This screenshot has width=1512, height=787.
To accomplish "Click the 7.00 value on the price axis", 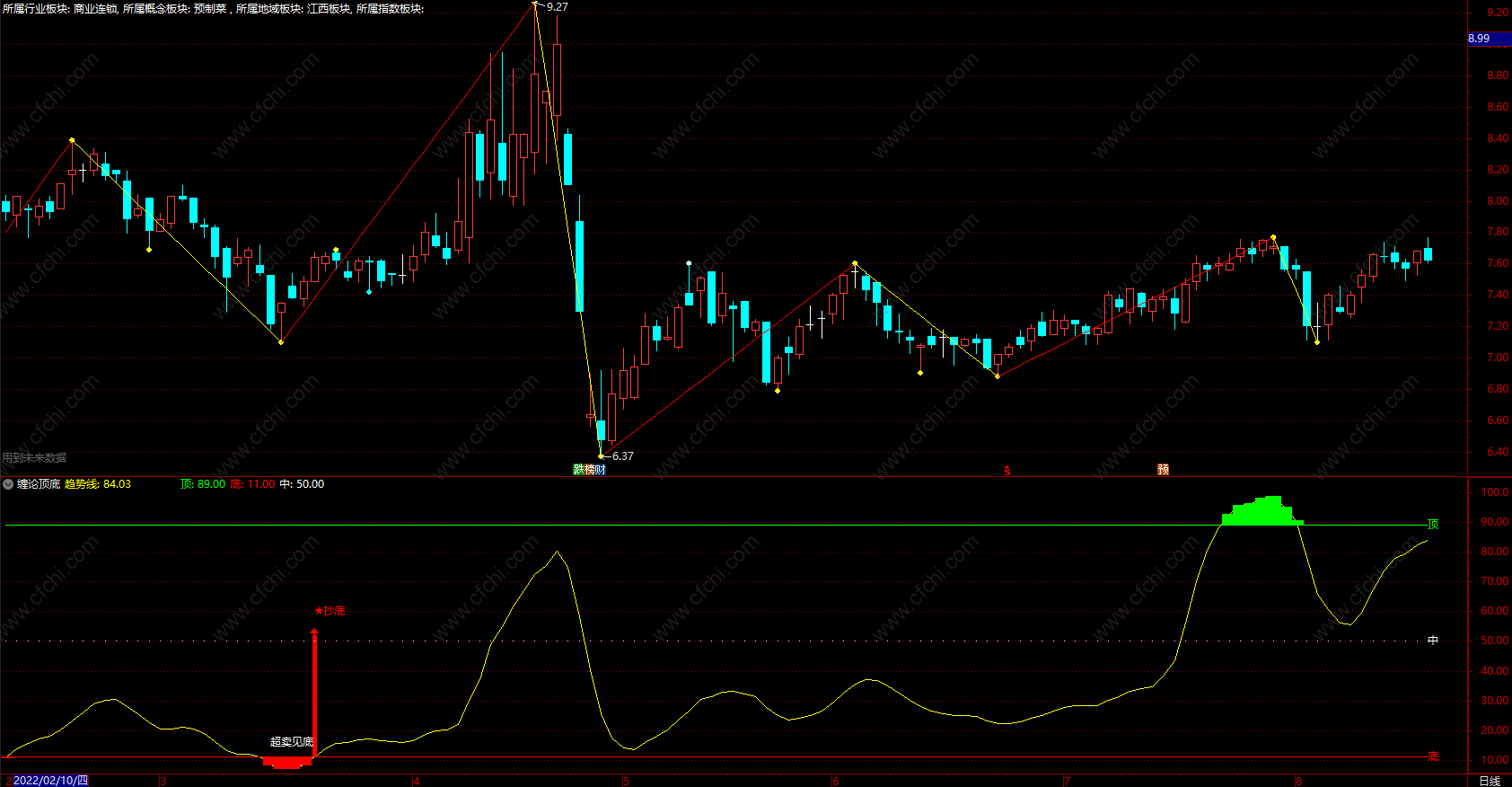I will 1498,358.
